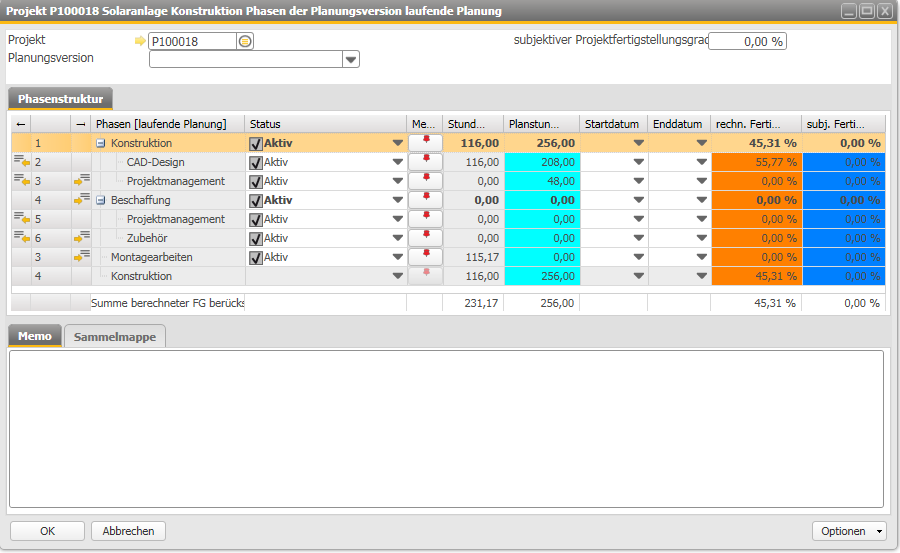Click indent arrow icon on Beschaffung row
The height and width of the screenshot is (553, 900).
[82, 200]
